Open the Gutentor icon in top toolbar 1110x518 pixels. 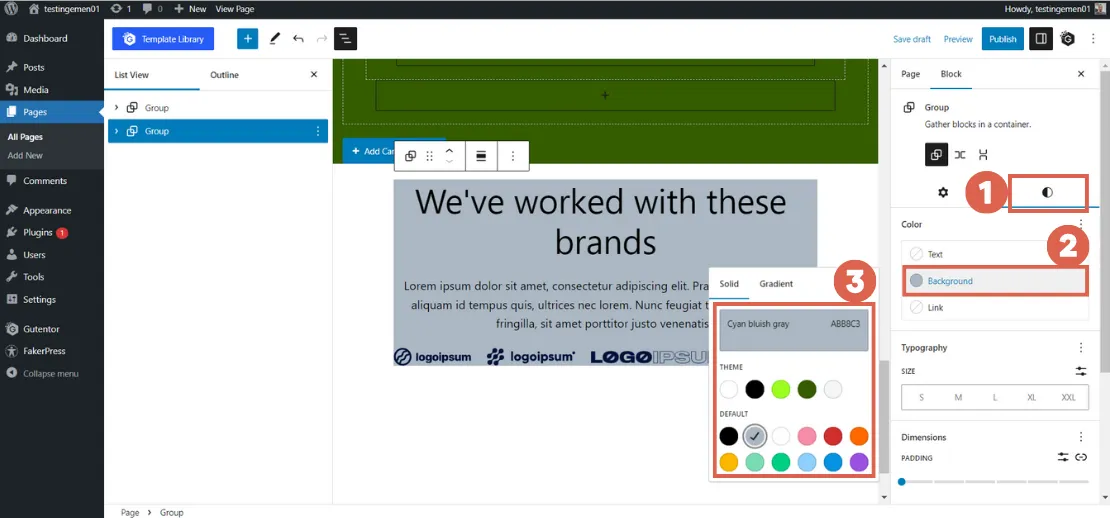(x=1068, y=39)
